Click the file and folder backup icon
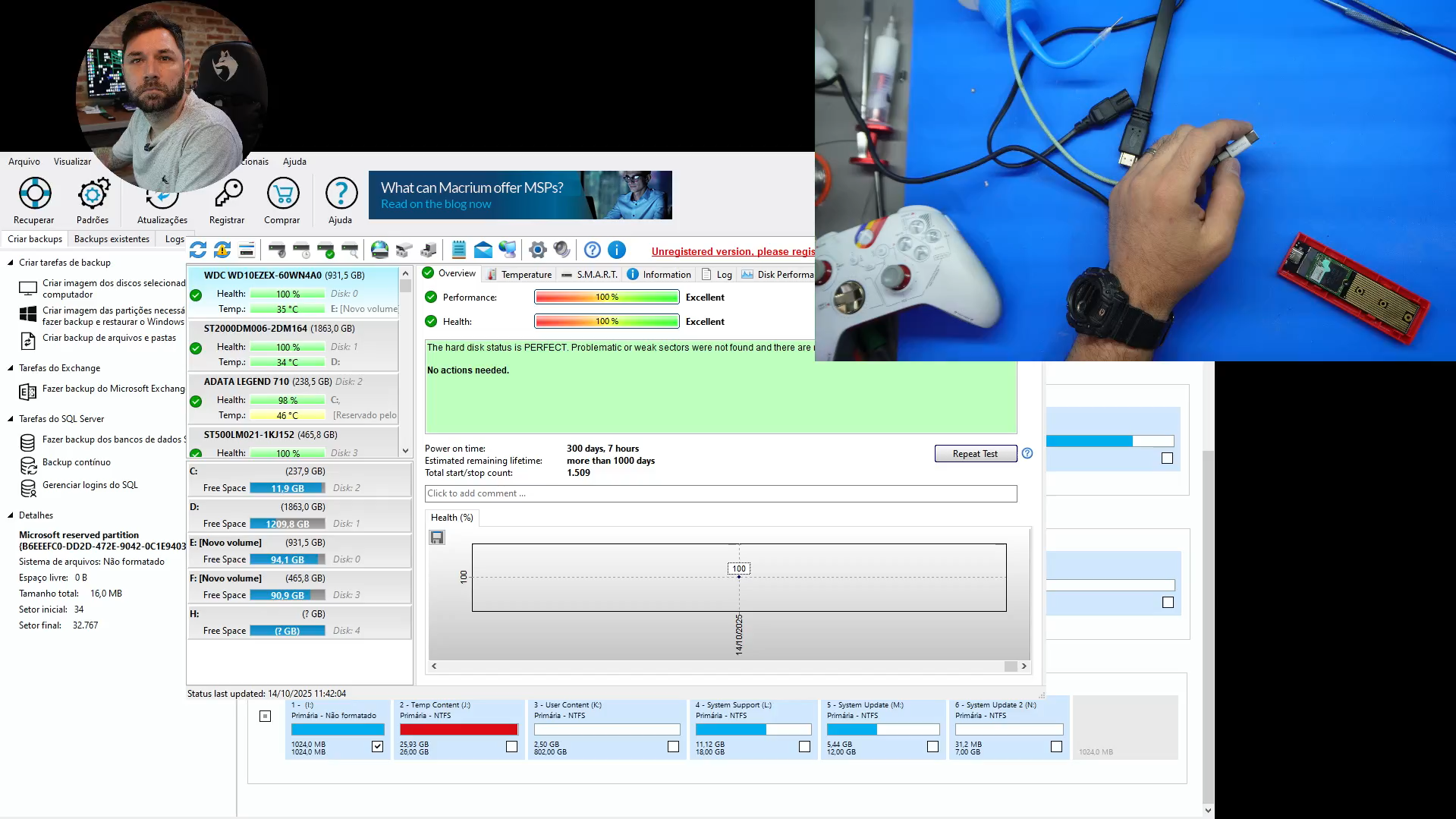This screenshot has width=1456, height=819. 28,341
